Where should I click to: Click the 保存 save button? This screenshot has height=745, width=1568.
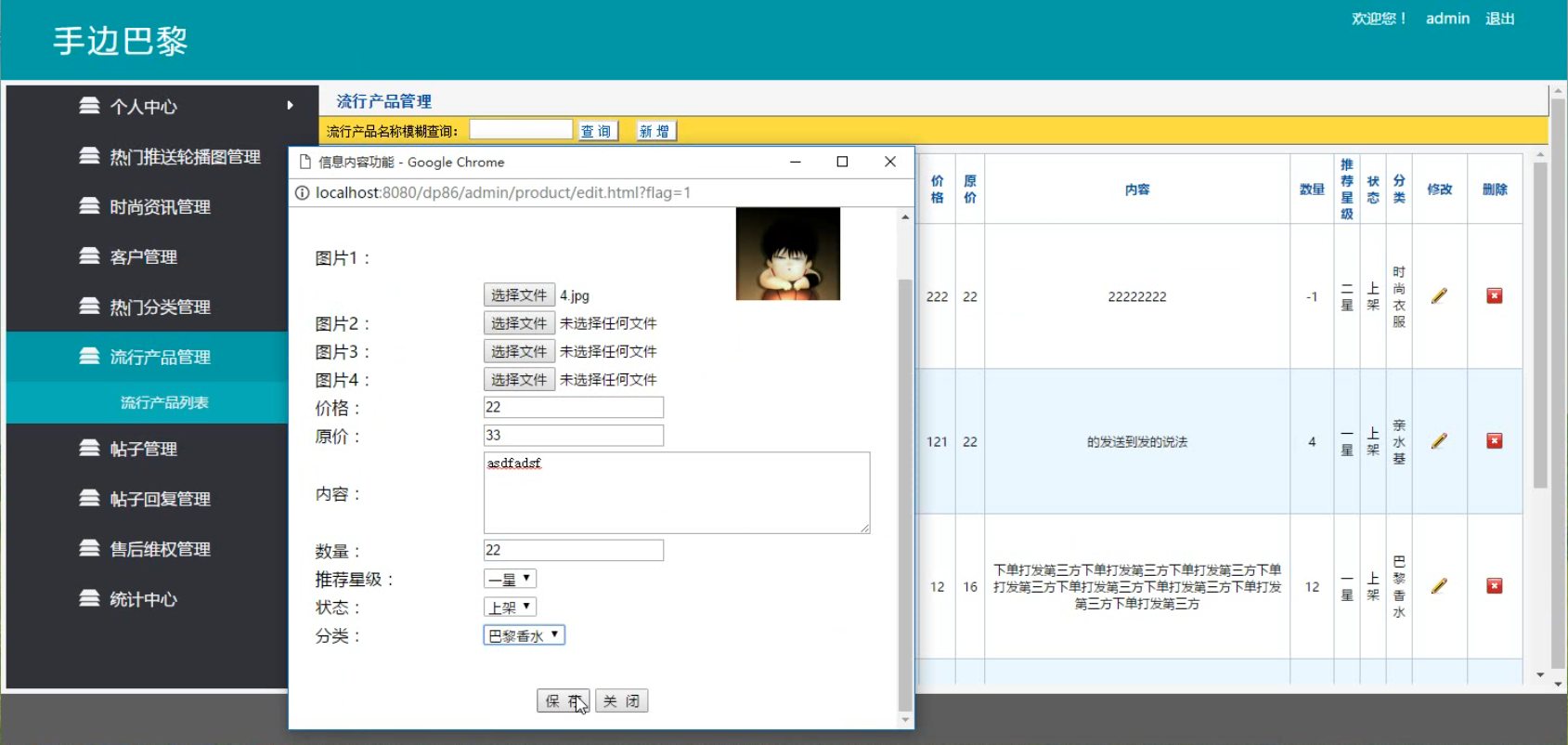[x=564, y=701]
